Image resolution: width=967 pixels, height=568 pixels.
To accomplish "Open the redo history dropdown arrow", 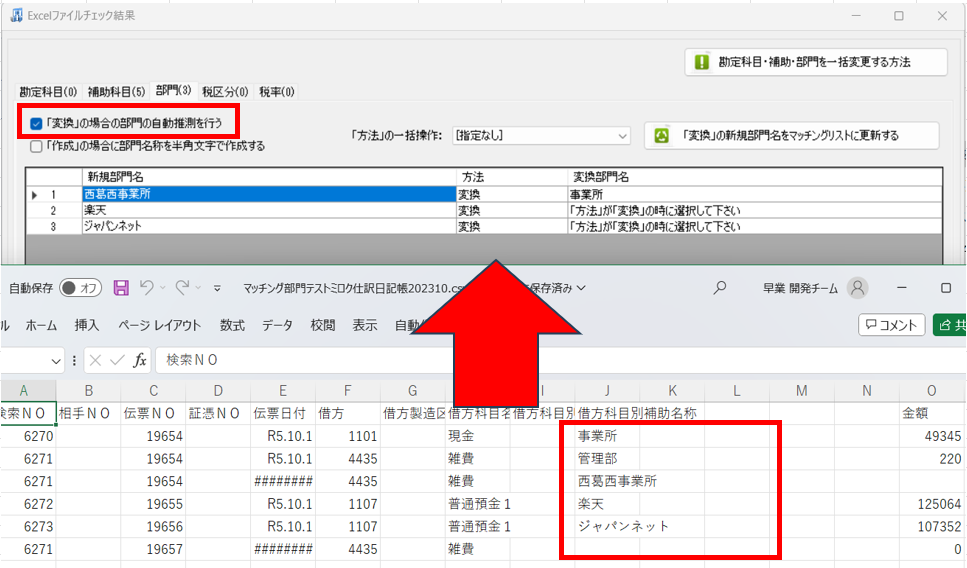I will 199,288.
